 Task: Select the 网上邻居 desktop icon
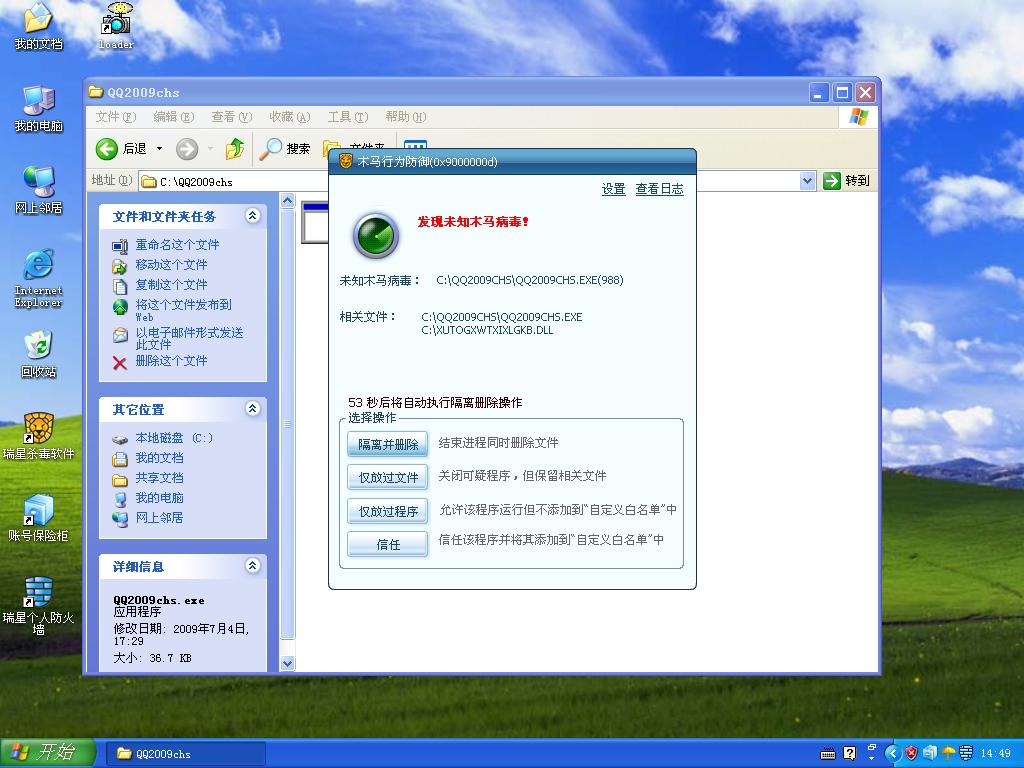click(38, 190)
